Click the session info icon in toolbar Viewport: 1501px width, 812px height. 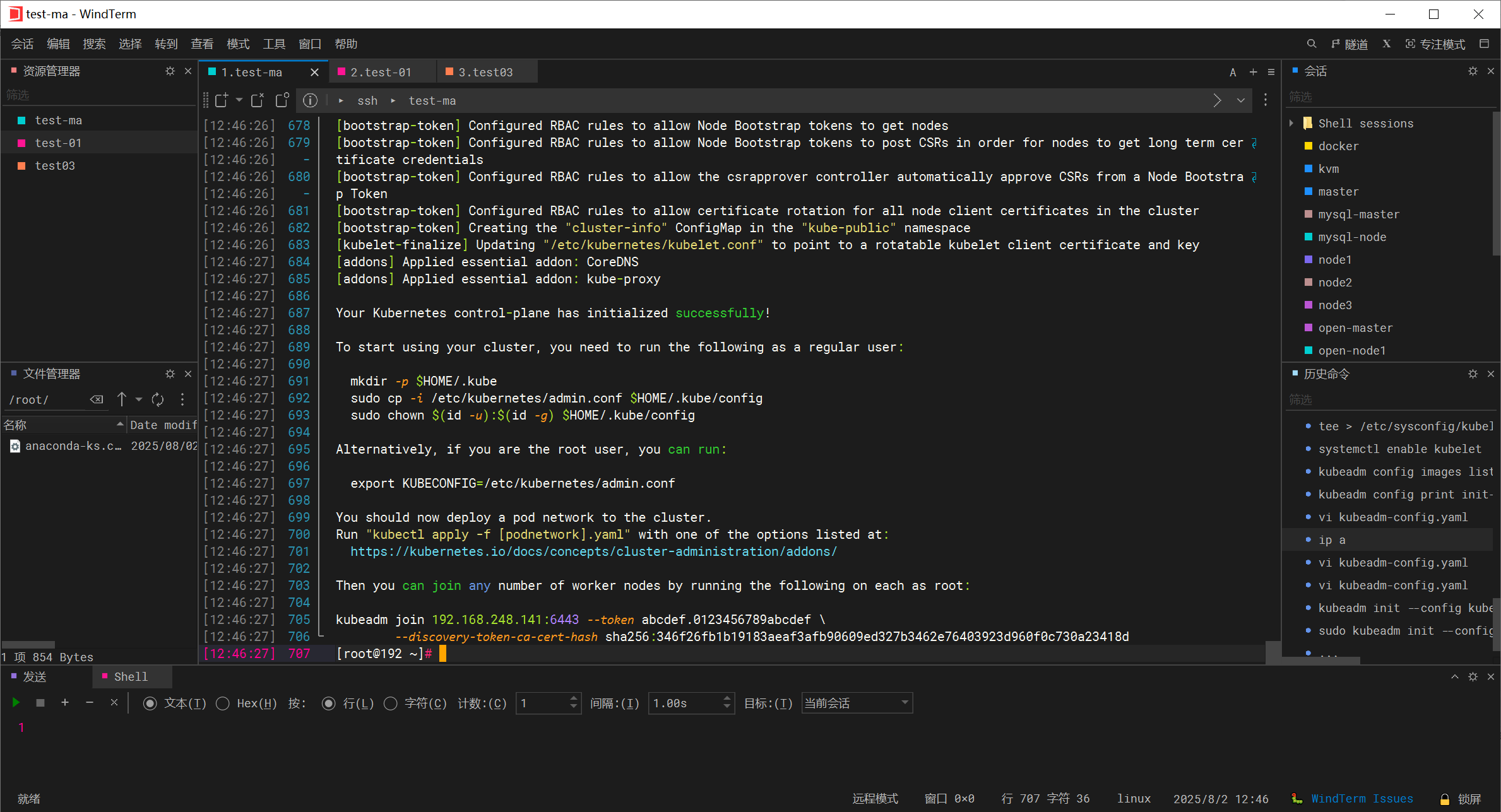(310, 100)
